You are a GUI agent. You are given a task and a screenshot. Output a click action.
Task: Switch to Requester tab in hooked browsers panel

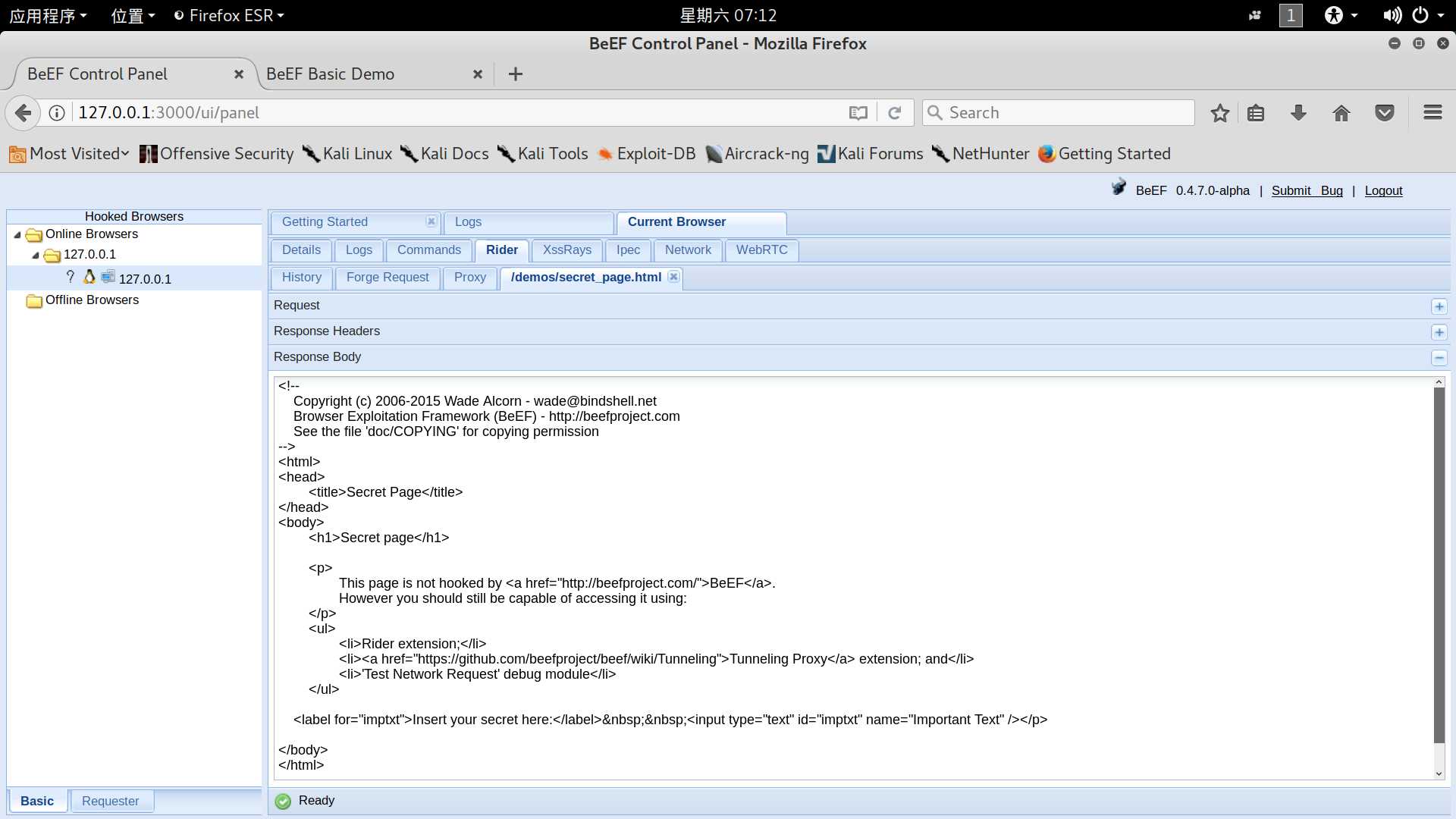tap(111, 802)
